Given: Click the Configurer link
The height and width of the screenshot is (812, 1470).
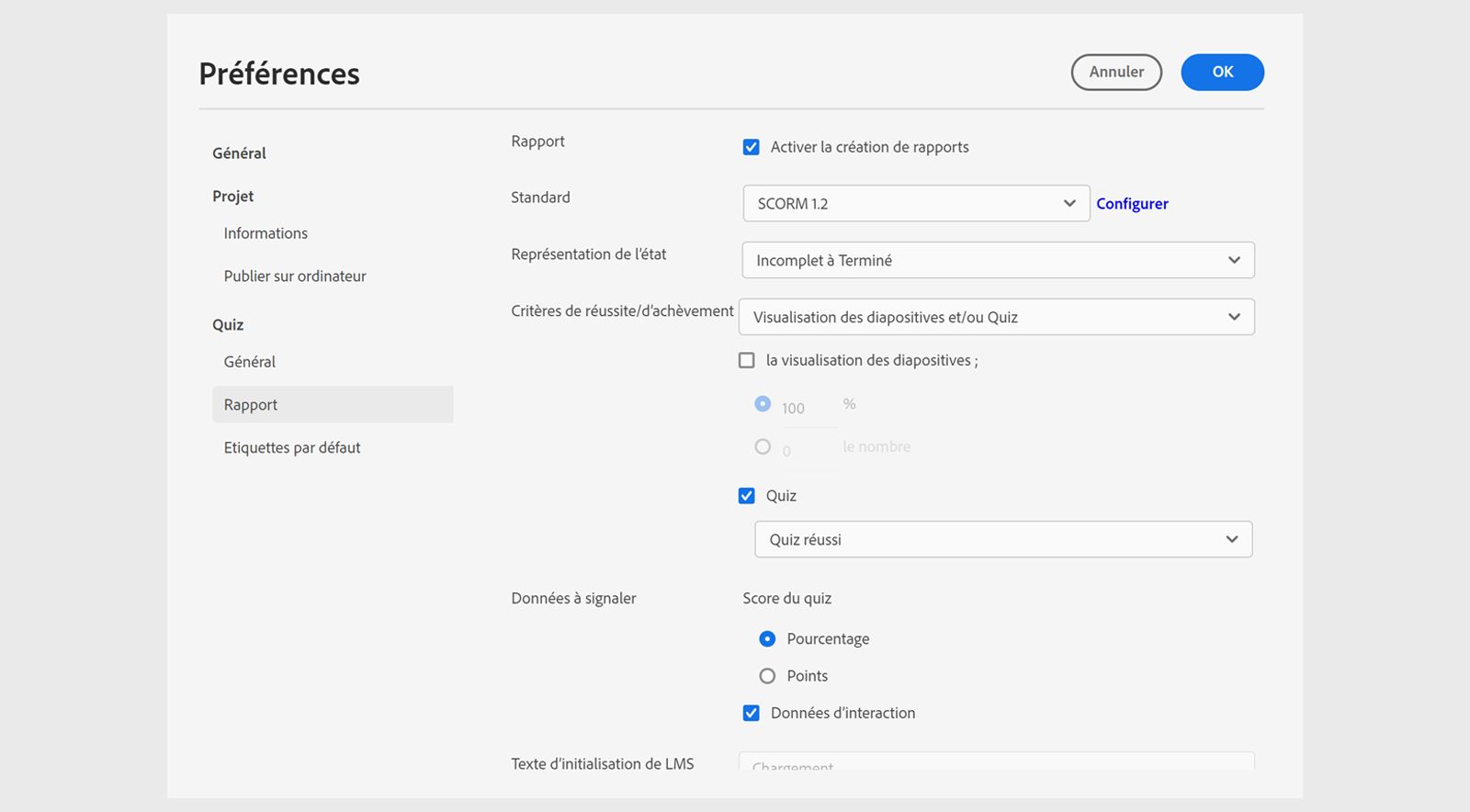Looking at the screenshot, I should click(x=1132, y=204).
